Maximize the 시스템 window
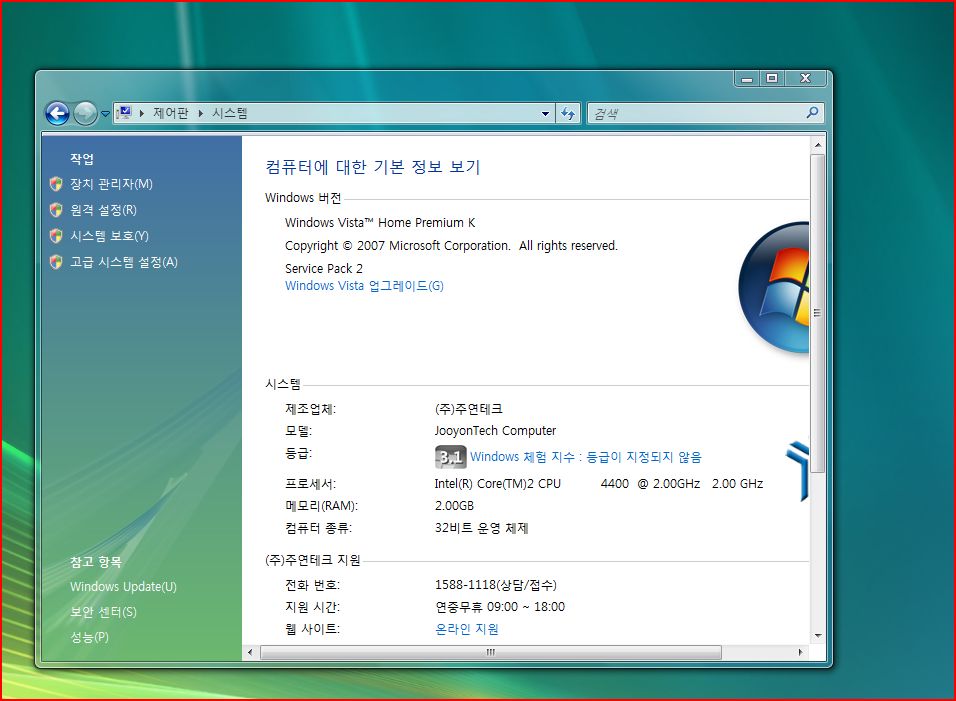Viewport: 956px width, 701px height. click(772, 79)
